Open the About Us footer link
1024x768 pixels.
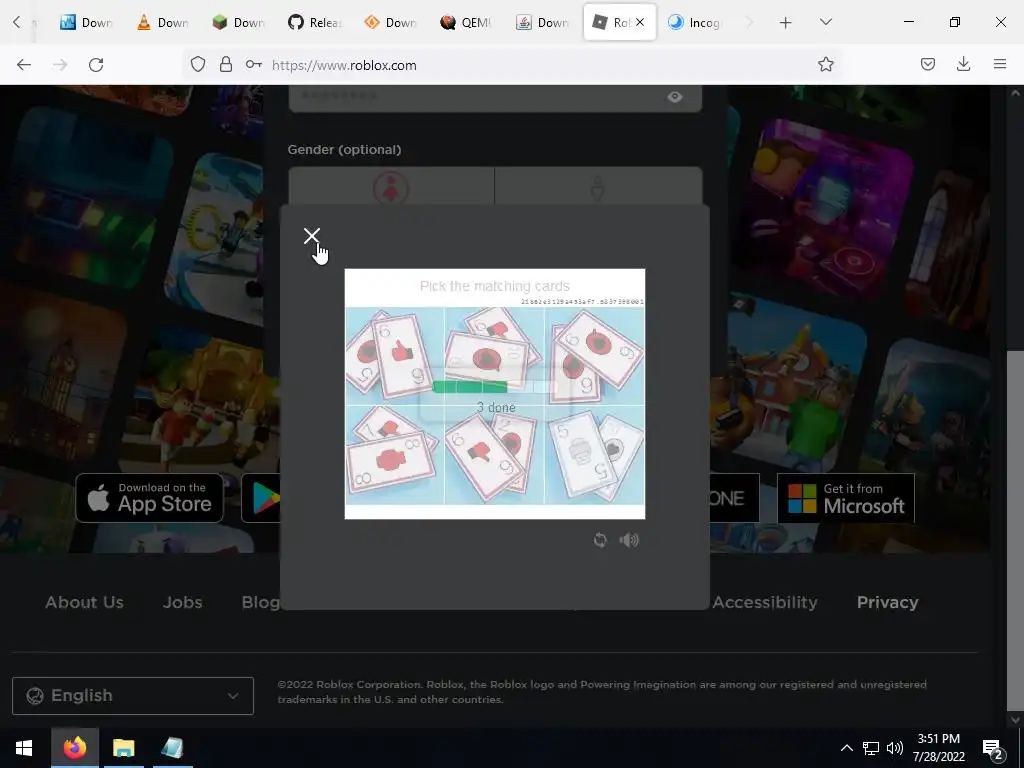click(x=84, y=602)
